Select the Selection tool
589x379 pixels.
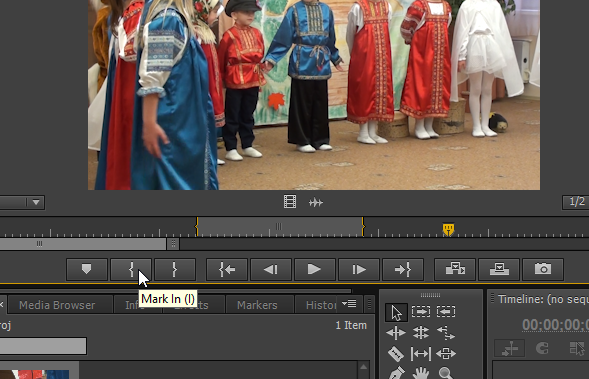click(396, 313)
